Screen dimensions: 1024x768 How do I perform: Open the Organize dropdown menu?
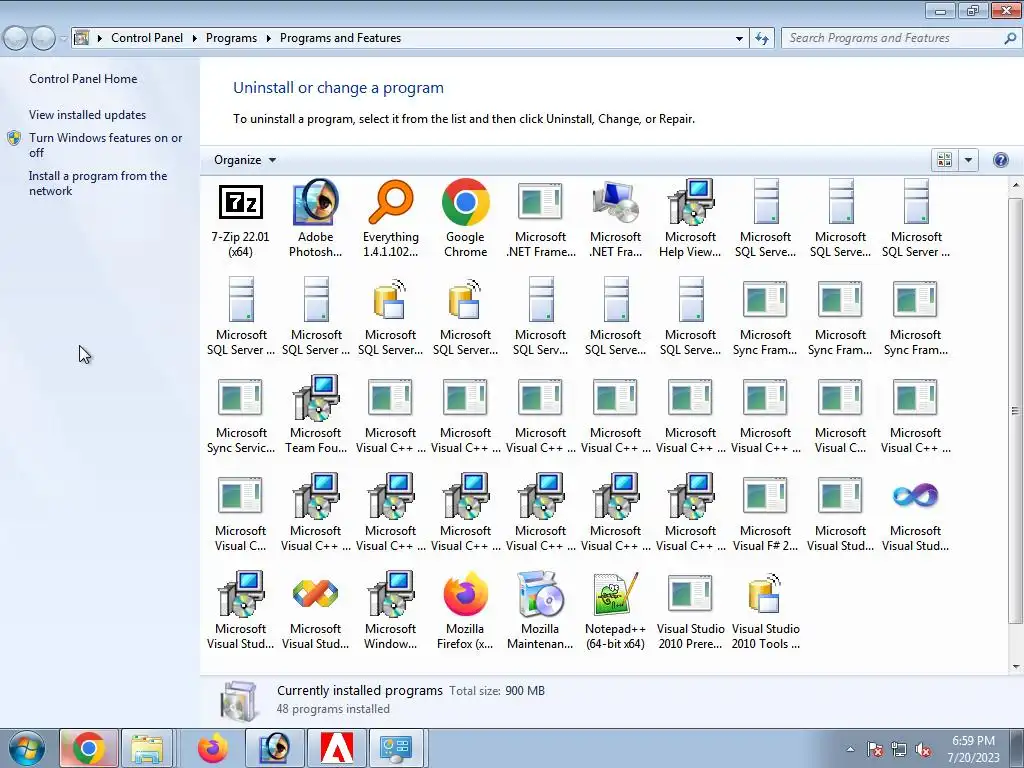245,160
